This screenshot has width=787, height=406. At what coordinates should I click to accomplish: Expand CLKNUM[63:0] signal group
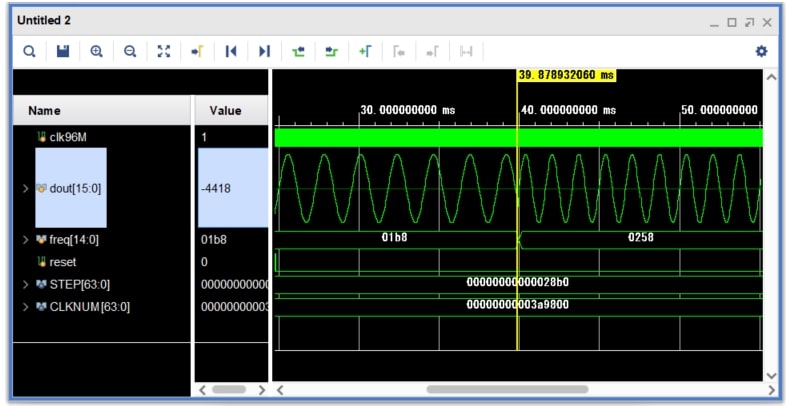coord(25,307)
